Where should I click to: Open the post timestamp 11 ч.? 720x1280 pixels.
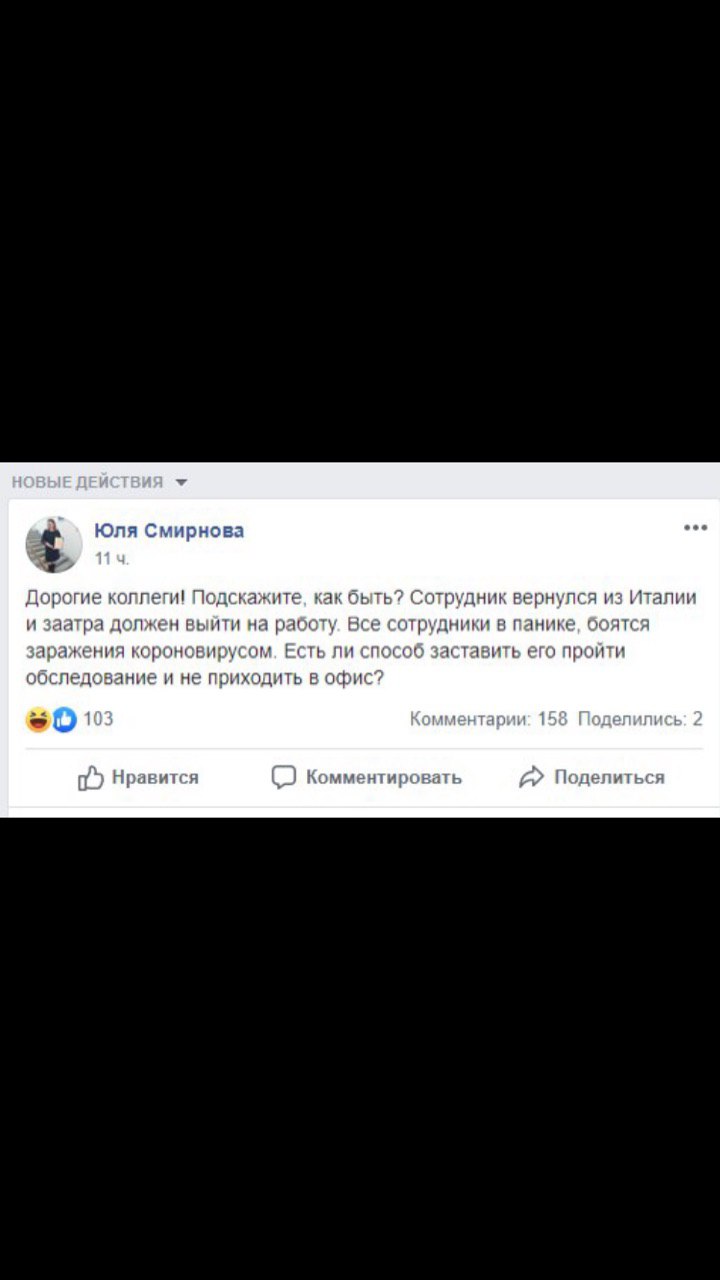106,558
